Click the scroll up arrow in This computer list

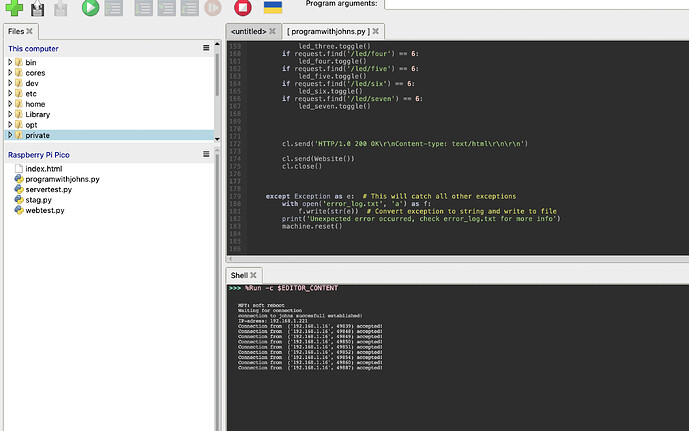pyautogui.click(x=217, y=44)
